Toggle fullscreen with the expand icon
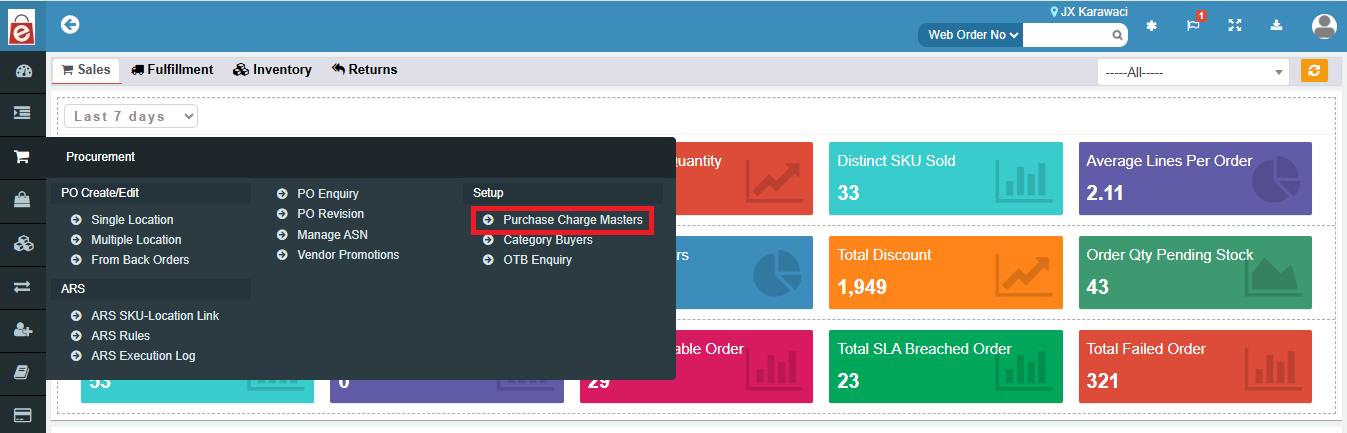The image size is (1347, 433). pyautogui.click(x=1235, y=26)
